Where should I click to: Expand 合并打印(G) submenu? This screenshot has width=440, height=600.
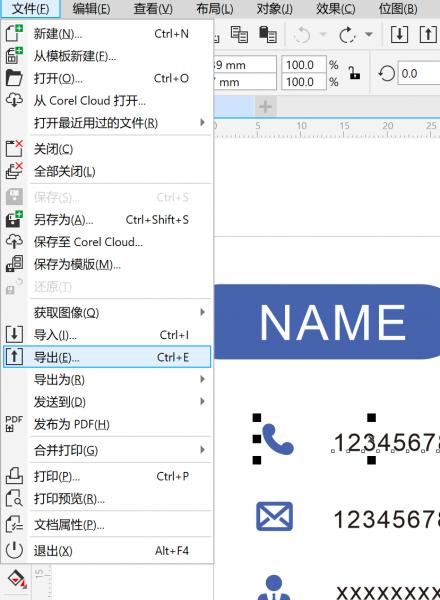click(x=107, y=450)
